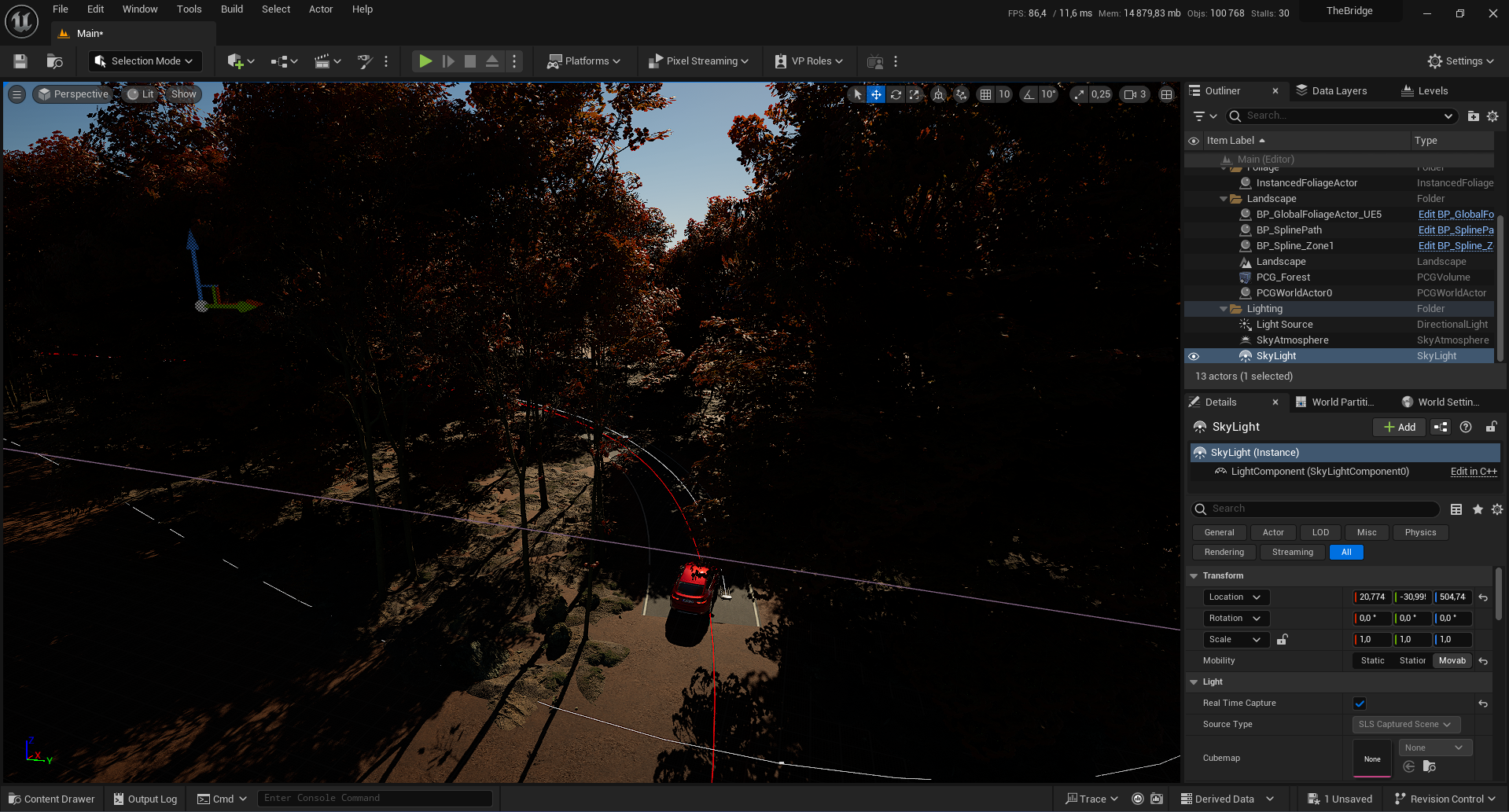Open the Source Type SLS Captured Scene dropdown

[1406, 725]
